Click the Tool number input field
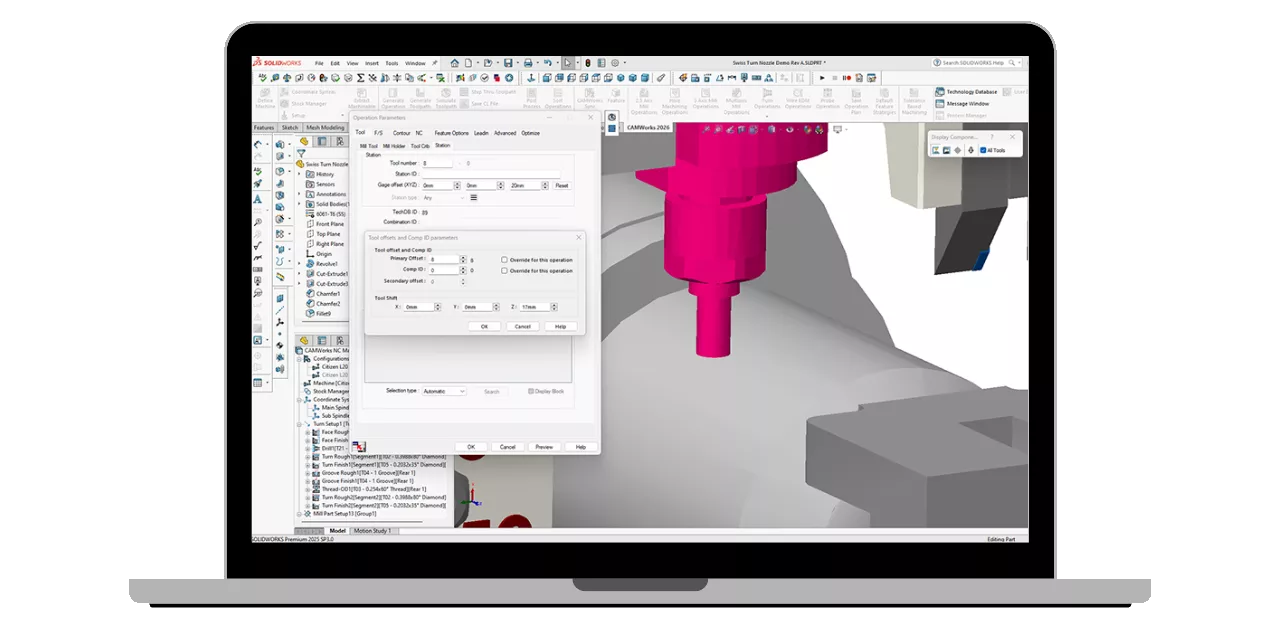This screenshot has width=1280, height=628. click(x=437, y=163)
